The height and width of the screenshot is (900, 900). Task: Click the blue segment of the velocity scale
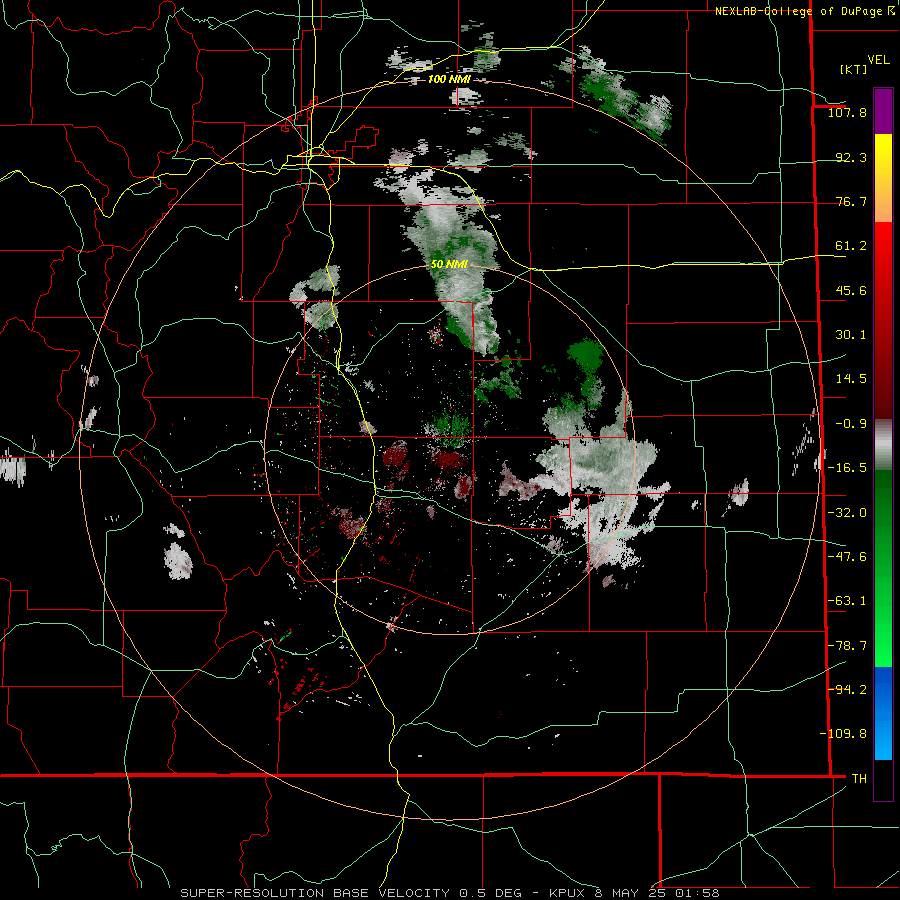883,713
